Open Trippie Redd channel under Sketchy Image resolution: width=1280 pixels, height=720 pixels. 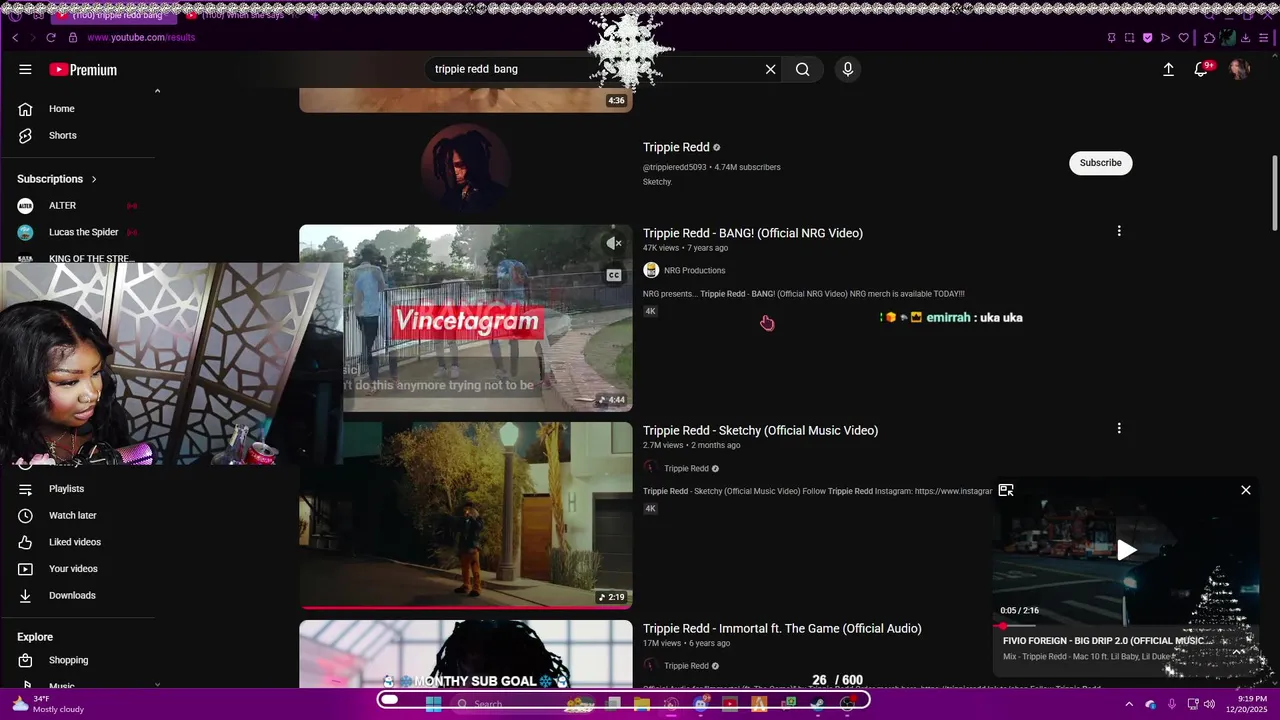(x=686, y=469)
